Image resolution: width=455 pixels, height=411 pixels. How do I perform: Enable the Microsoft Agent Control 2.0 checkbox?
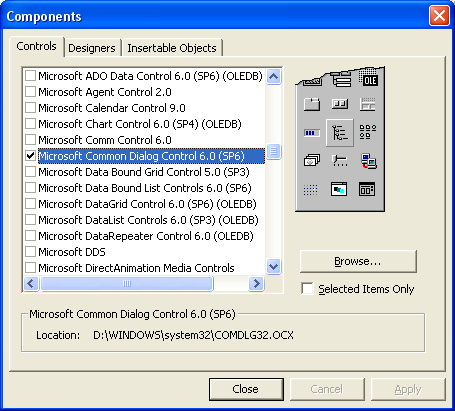30,92
